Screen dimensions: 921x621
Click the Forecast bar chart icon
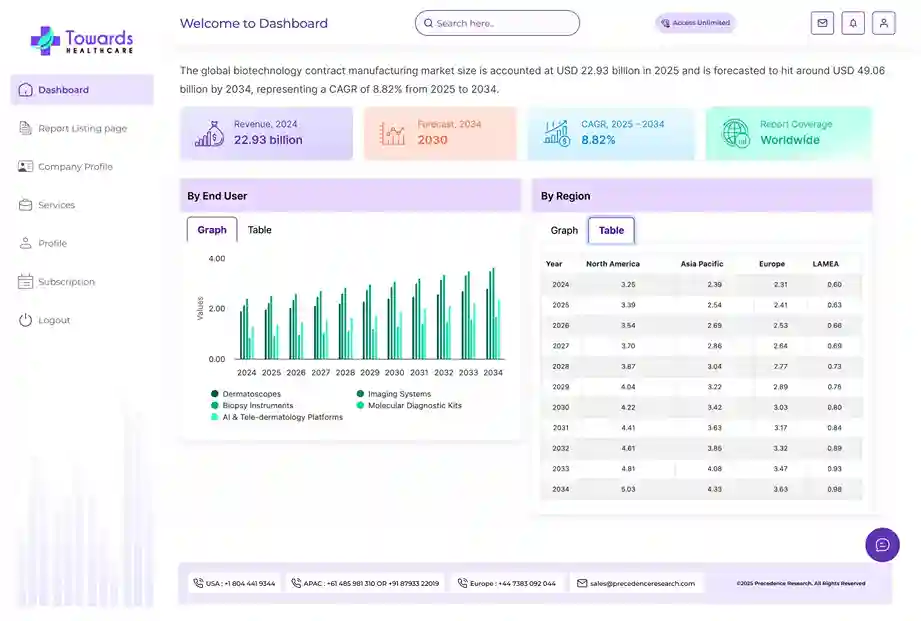pyautogui.click(x=392, y=134)
